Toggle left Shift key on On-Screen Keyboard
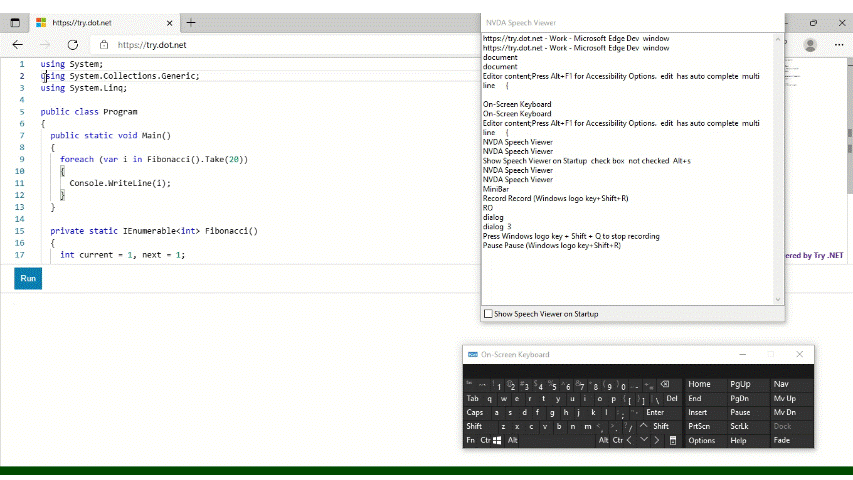Viewport: 853px width, 480px height. click(x=481, y=427)
